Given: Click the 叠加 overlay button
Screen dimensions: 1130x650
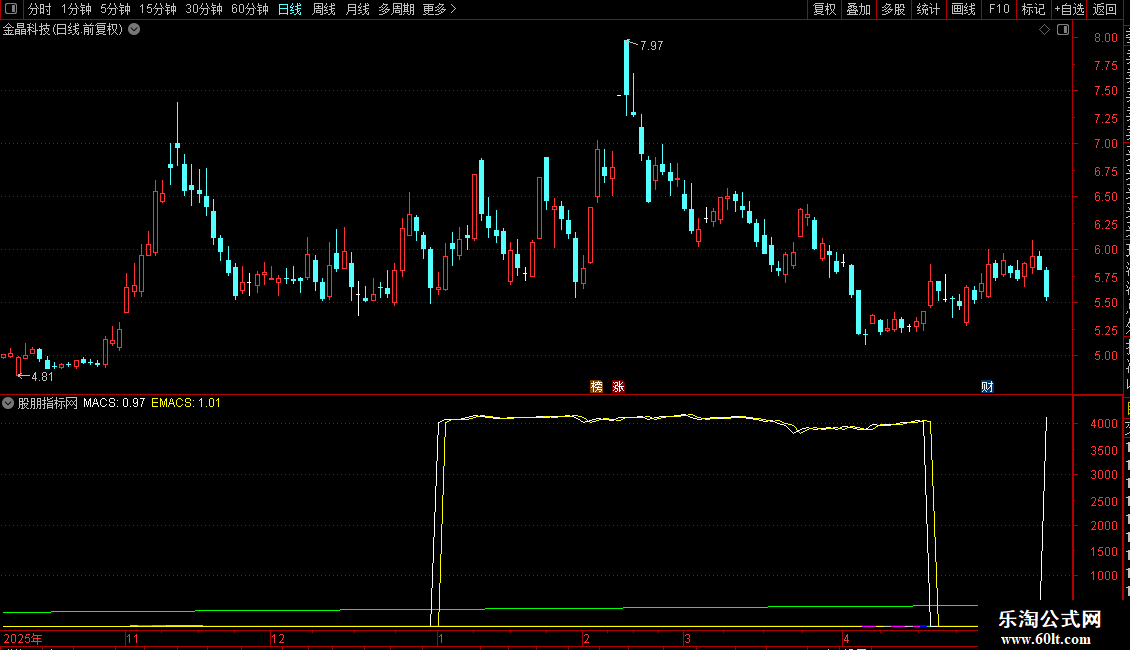Looking at the screenshot, I should 858,9.
